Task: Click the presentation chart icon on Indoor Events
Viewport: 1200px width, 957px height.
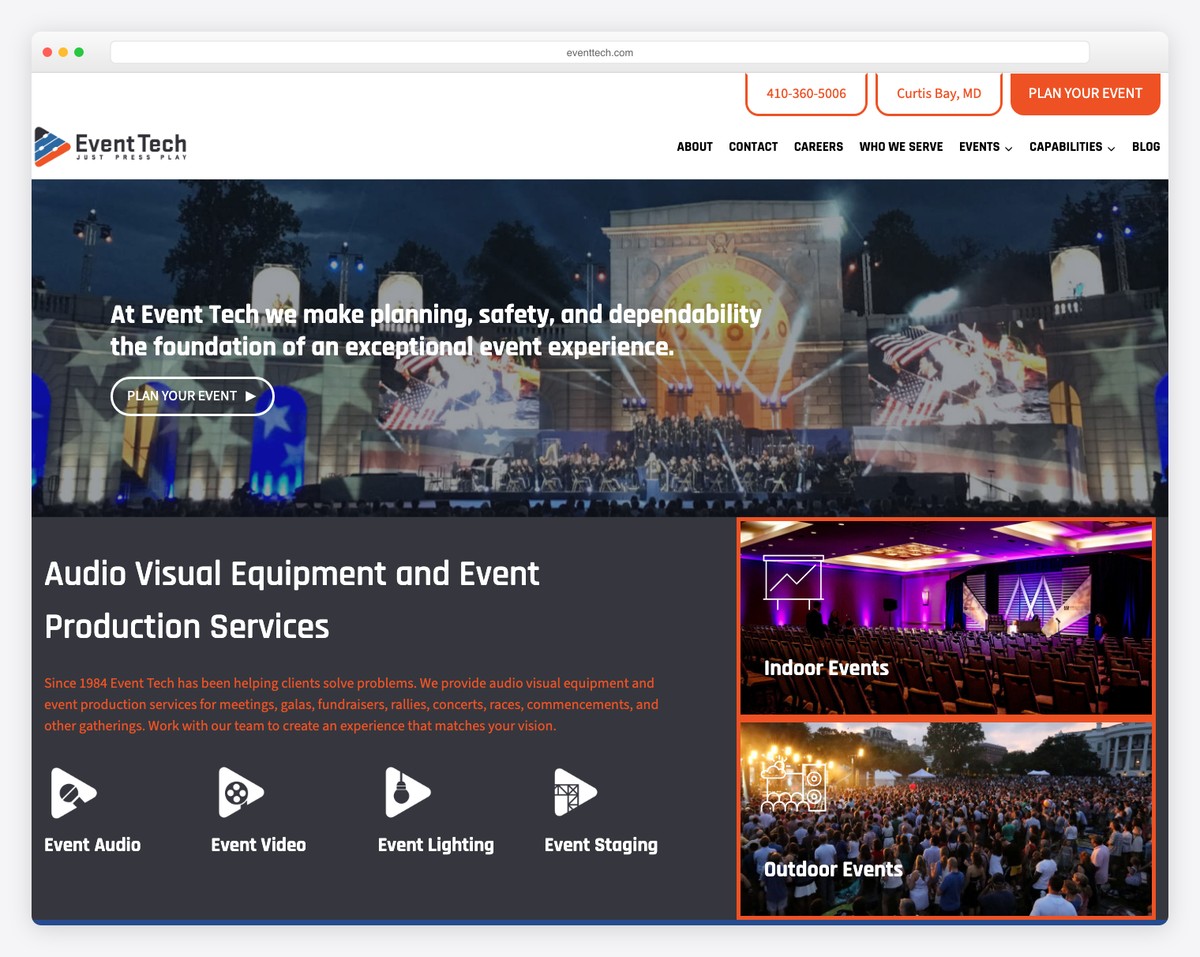Action: (x=793, y=580)
